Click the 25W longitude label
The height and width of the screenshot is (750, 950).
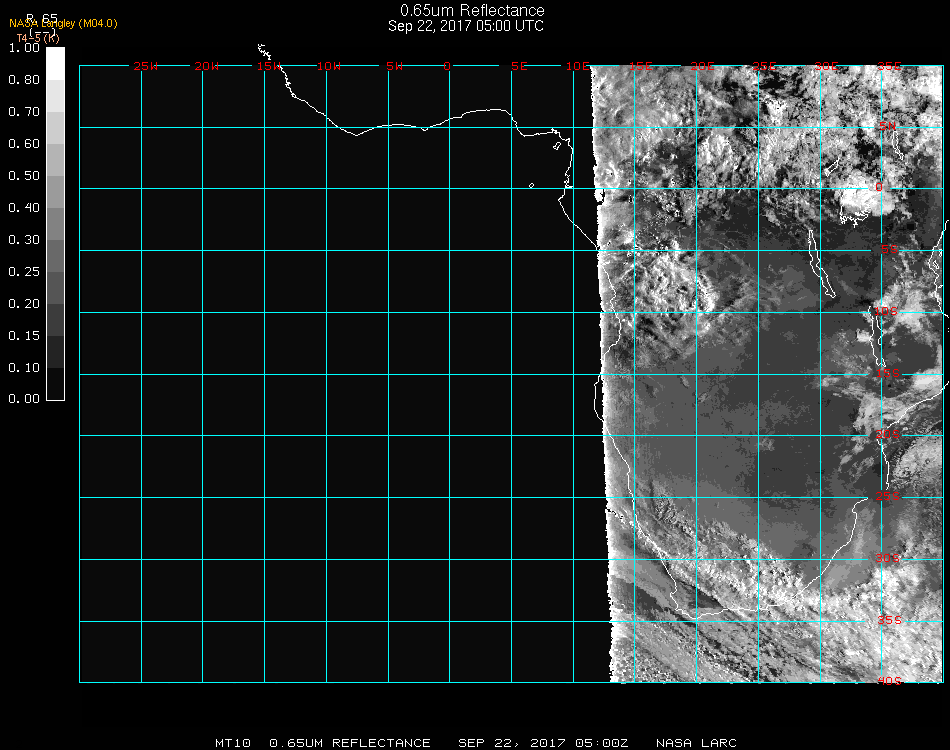point(145,66)
